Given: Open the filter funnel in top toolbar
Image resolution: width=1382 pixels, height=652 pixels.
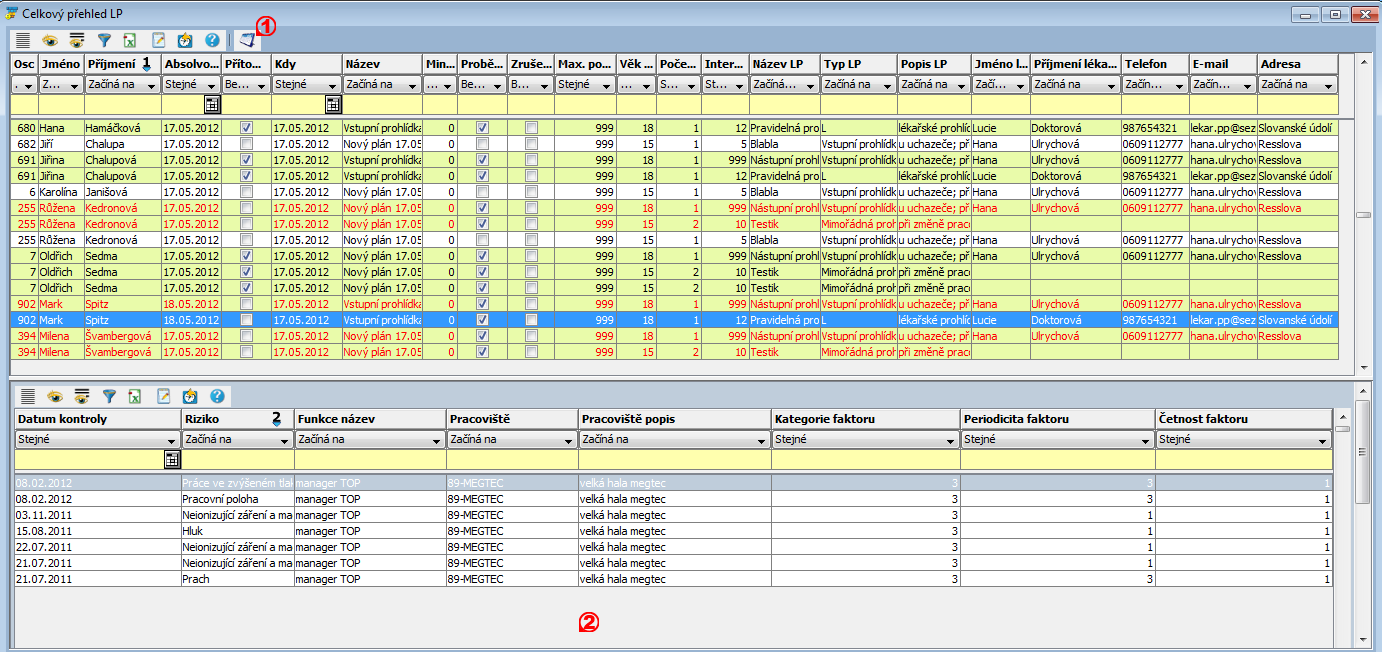Looking at the screenshot, I should (104, 41).
